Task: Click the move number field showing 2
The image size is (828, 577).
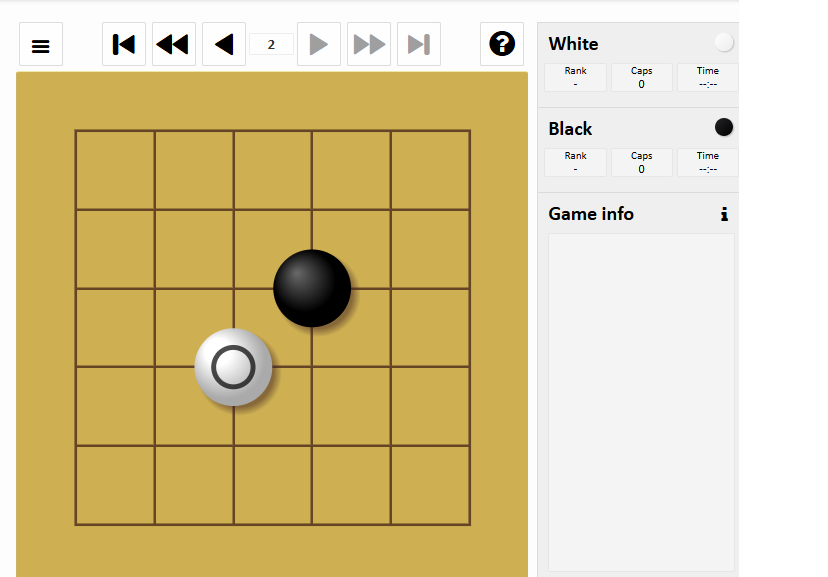Action: click(x=271, y=44)
